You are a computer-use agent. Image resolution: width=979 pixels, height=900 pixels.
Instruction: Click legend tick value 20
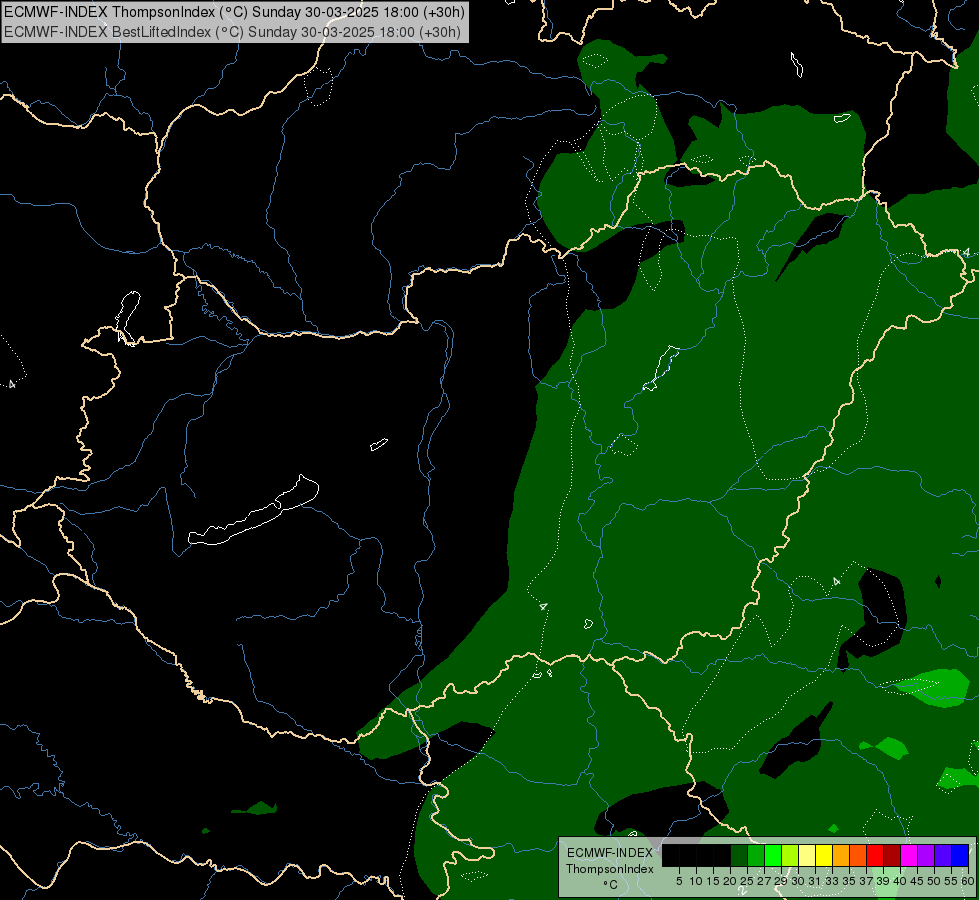point(731,881)
